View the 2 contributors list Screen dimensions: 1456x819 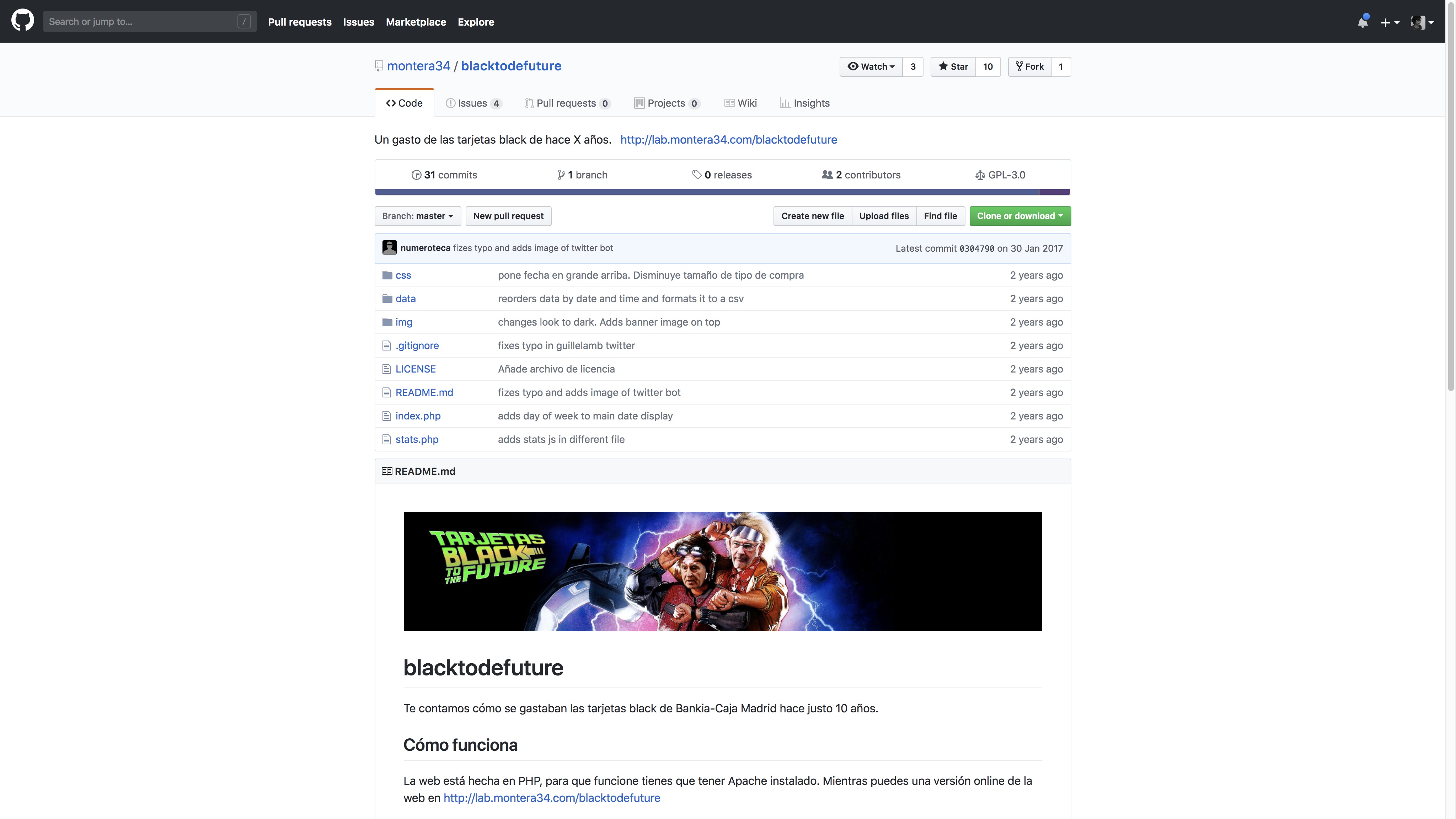click(861, 175)
